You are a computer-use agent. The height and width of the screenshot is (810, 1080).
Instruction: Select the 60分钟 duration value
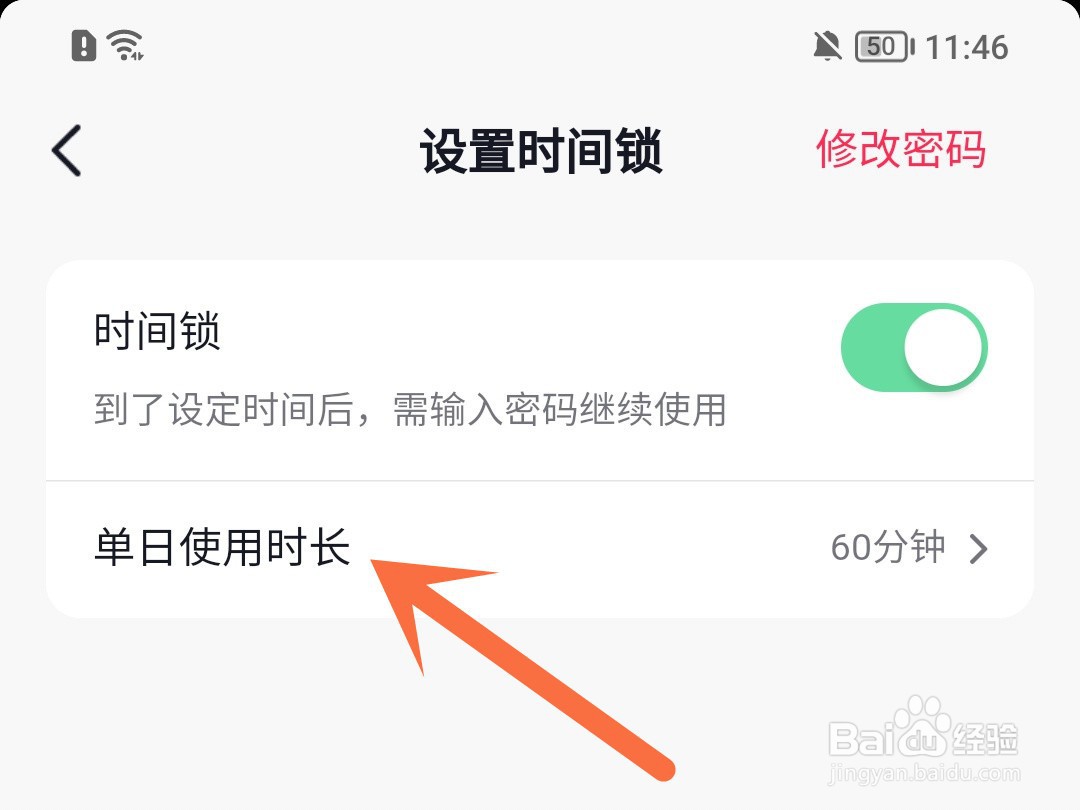point(887,548)
